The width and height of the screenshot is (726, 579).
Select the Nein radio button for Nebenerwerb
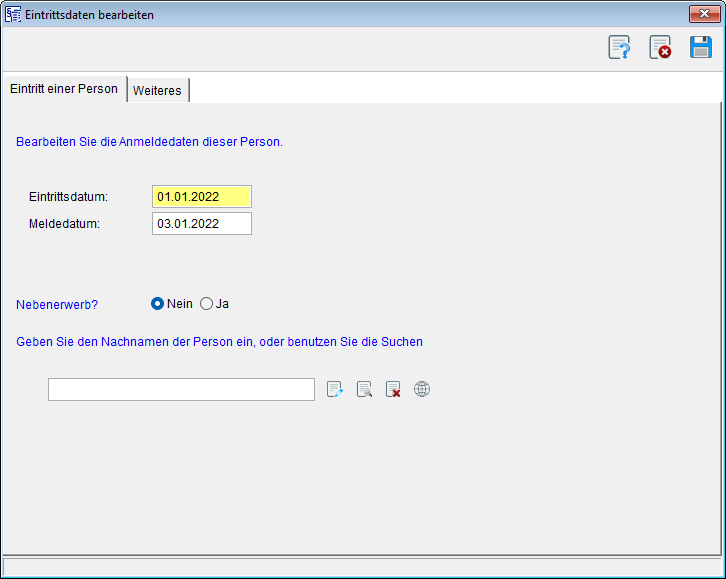coord(157,304)
